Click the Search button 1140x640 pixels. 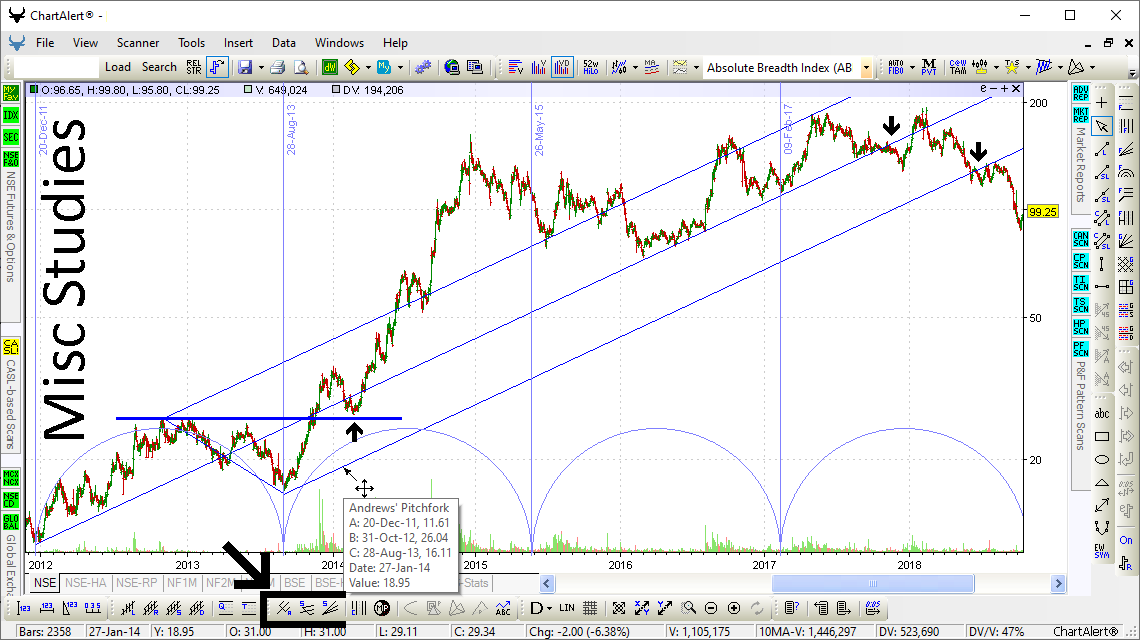pos(159,67)
